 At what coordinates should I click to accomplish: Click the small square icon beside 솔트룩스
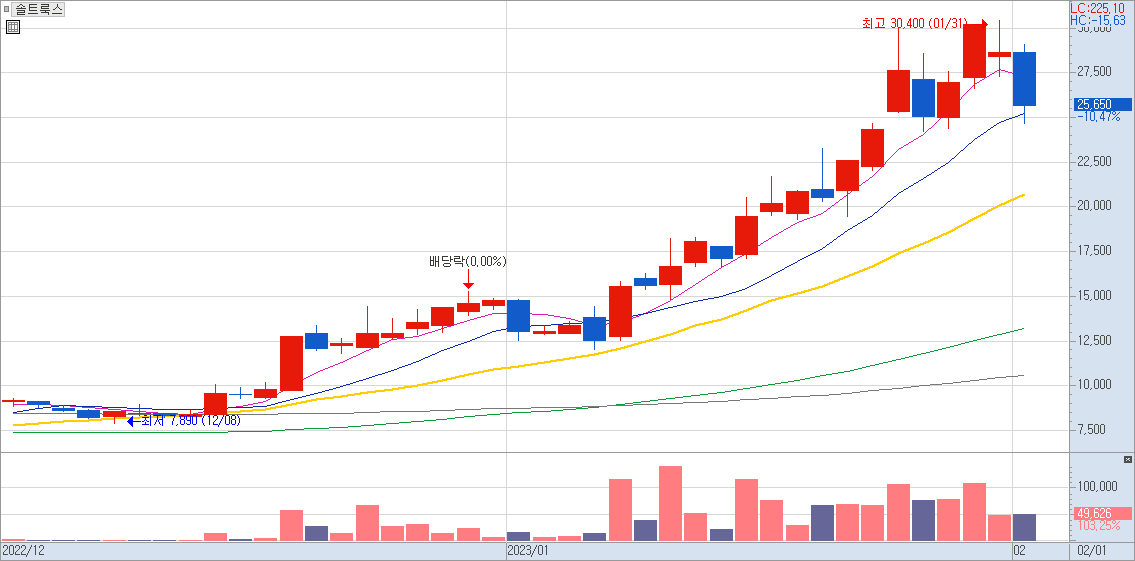[7, 9]
